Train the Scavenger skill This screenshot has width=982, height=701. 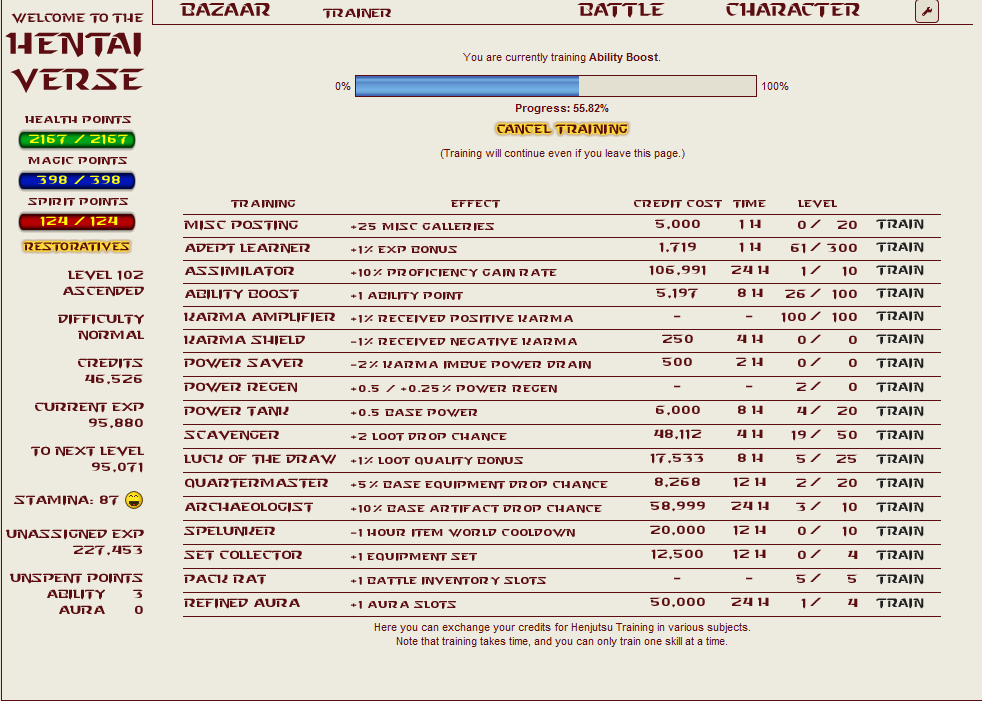point(900,435)
